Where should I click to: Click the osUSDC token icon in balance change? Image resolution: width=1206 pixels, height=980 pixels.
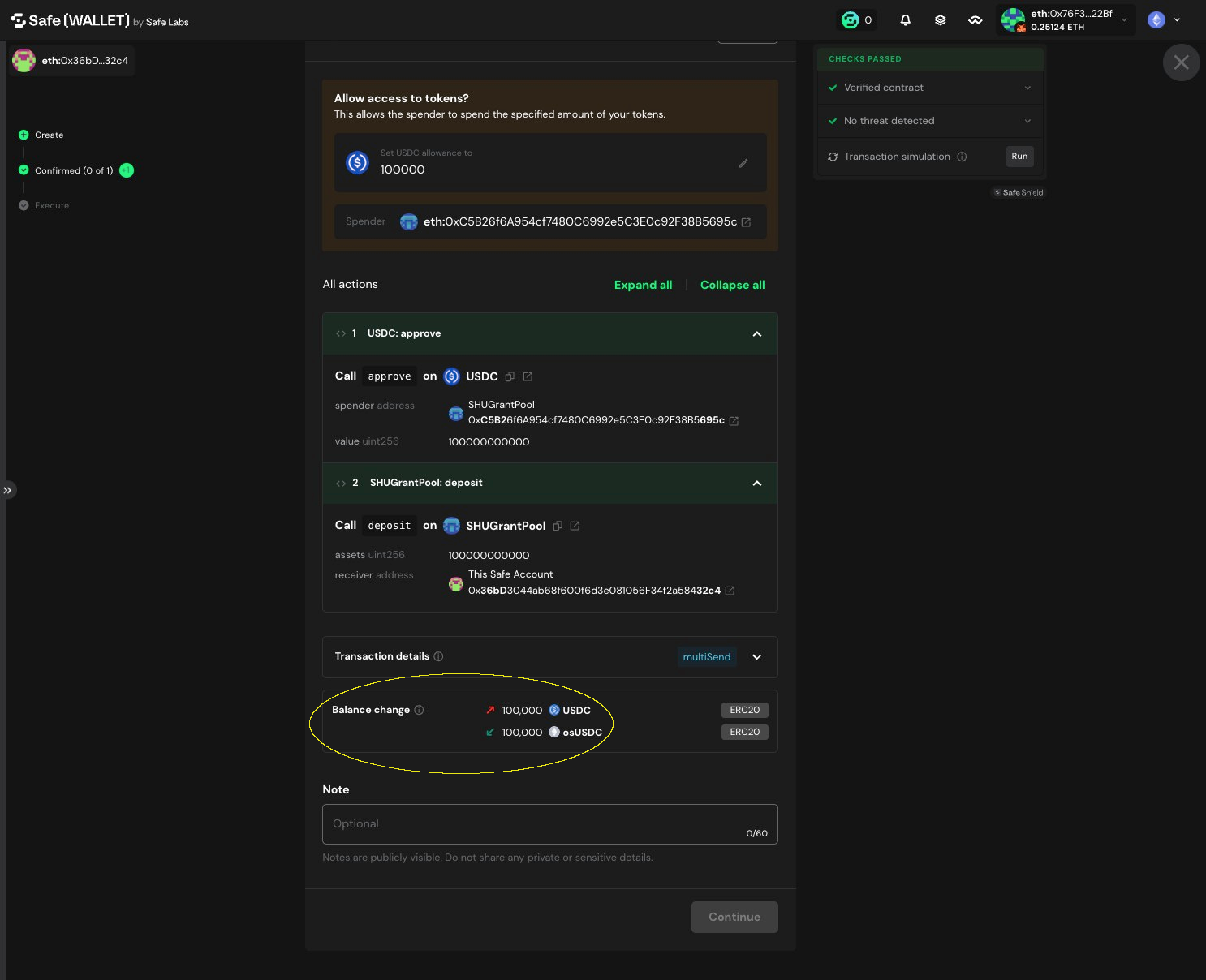[x=554, y=732]
